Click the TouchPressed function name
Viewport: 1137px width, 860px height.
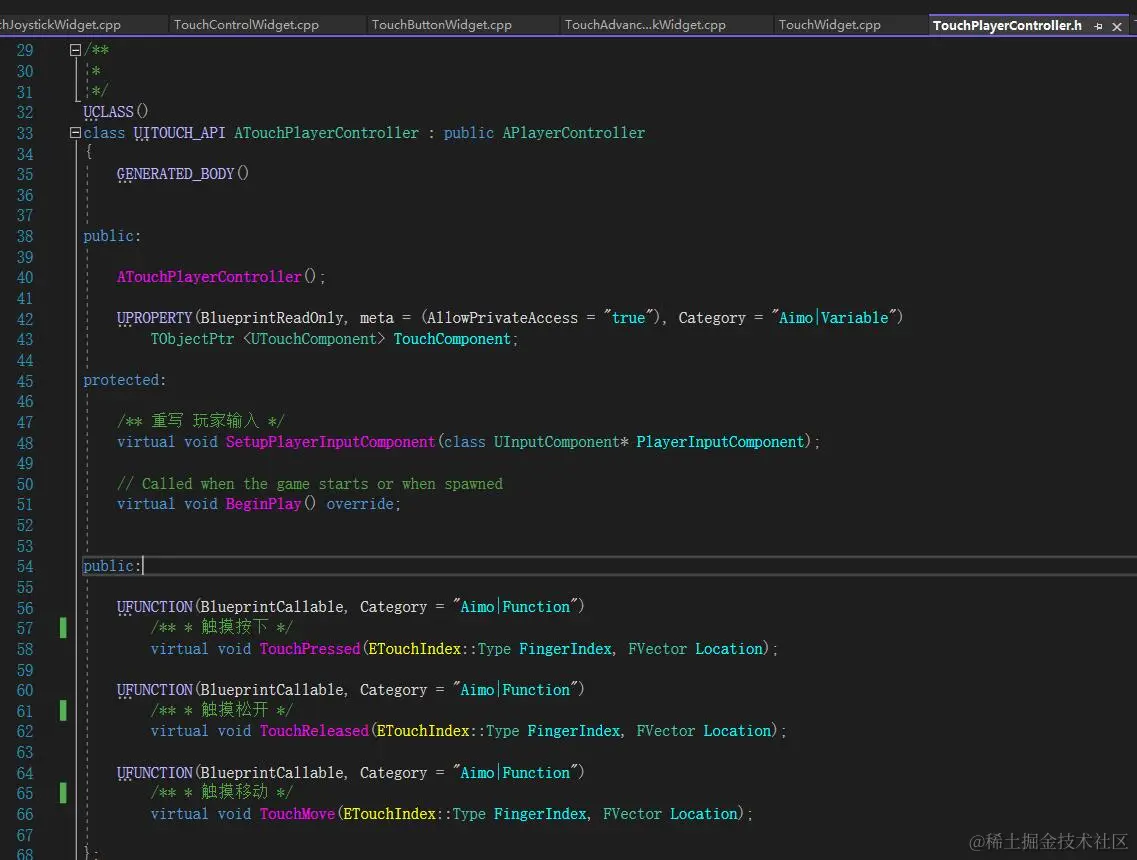click(x=310, y=649)
